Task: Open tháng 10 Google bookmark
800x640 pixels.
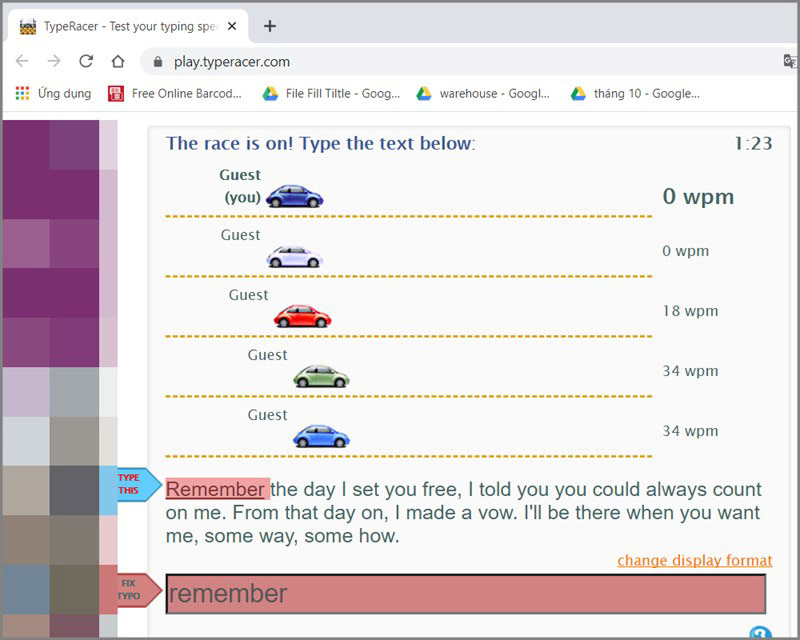Action: coord(635,93)
